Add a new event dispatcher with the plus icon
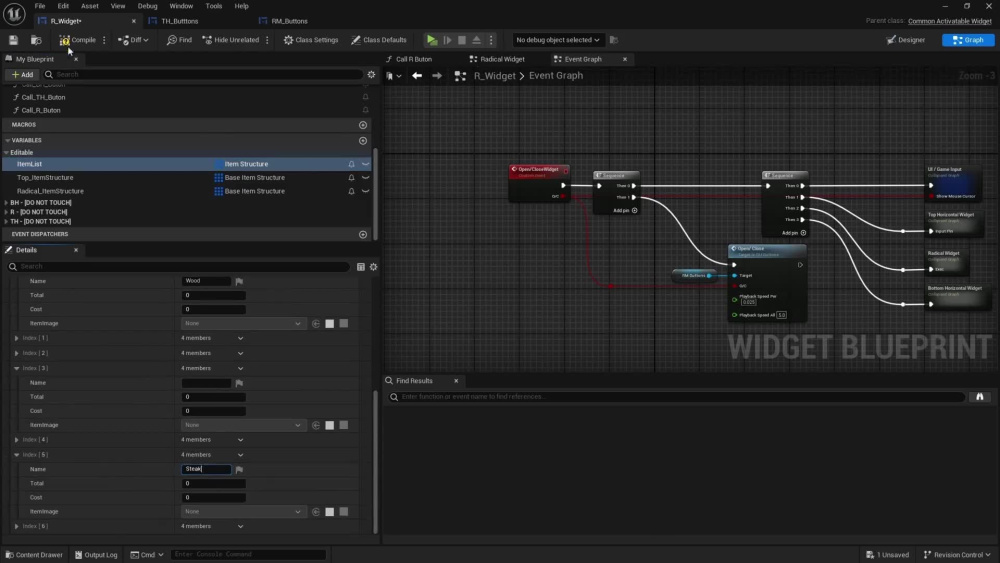Image resolution: width=1000 pixels, height=563 pixels. [363, 234]
